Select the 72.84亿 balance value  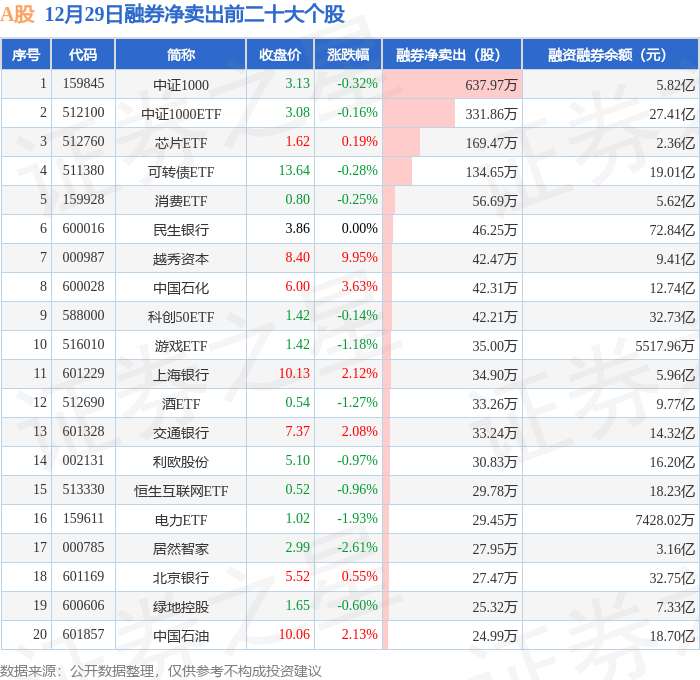672,230
